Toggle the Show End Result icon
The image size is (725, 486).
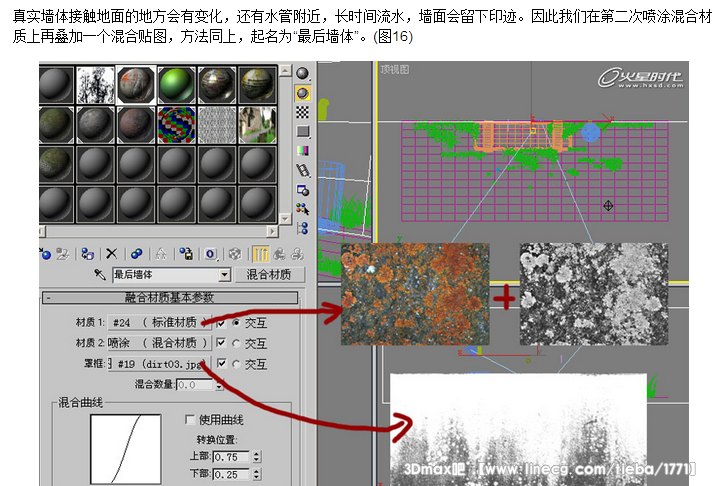[261, 254]
